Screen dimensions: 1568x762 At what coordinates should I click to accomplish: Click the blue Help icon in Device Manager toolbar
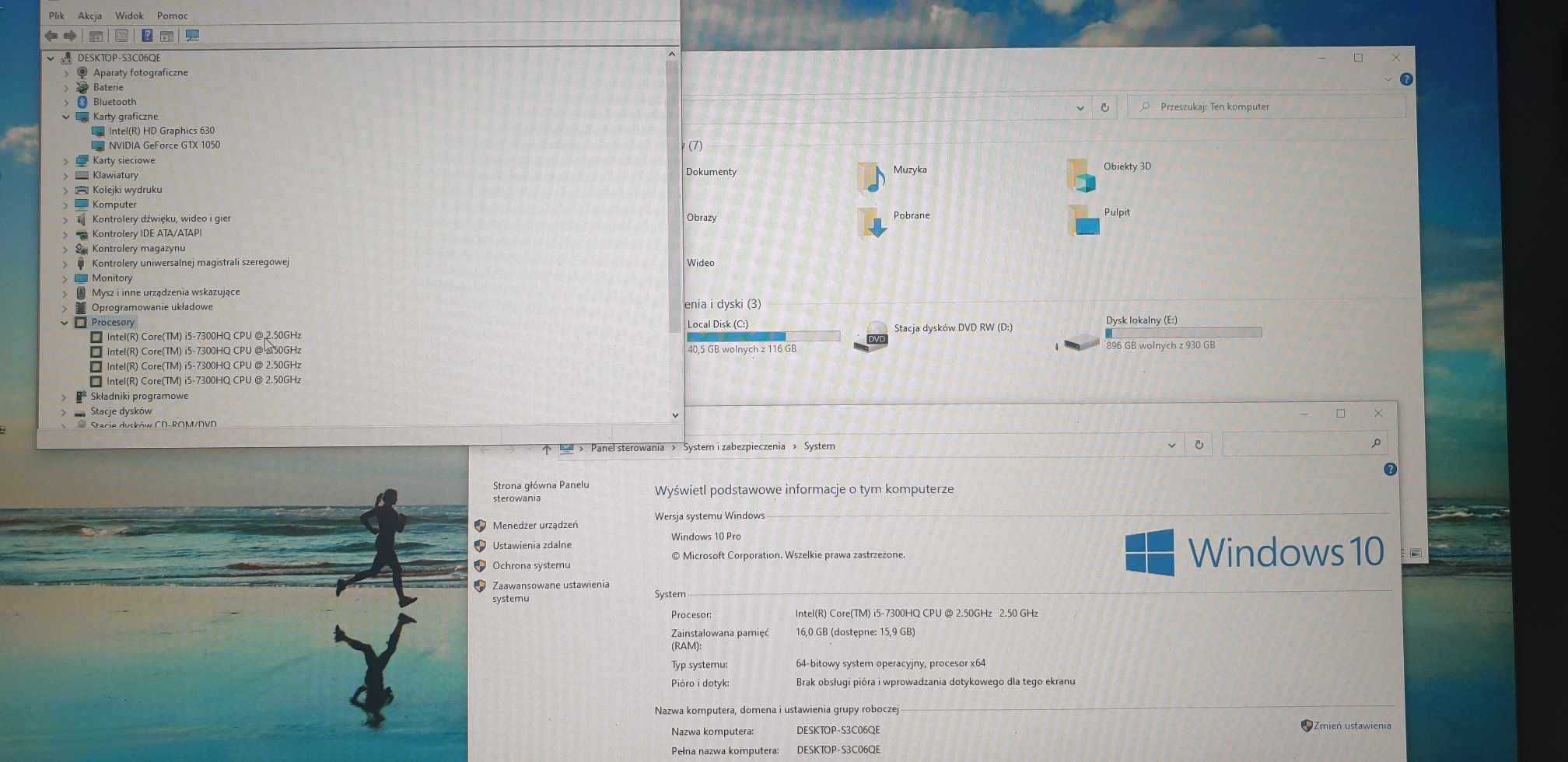point(147,36)
